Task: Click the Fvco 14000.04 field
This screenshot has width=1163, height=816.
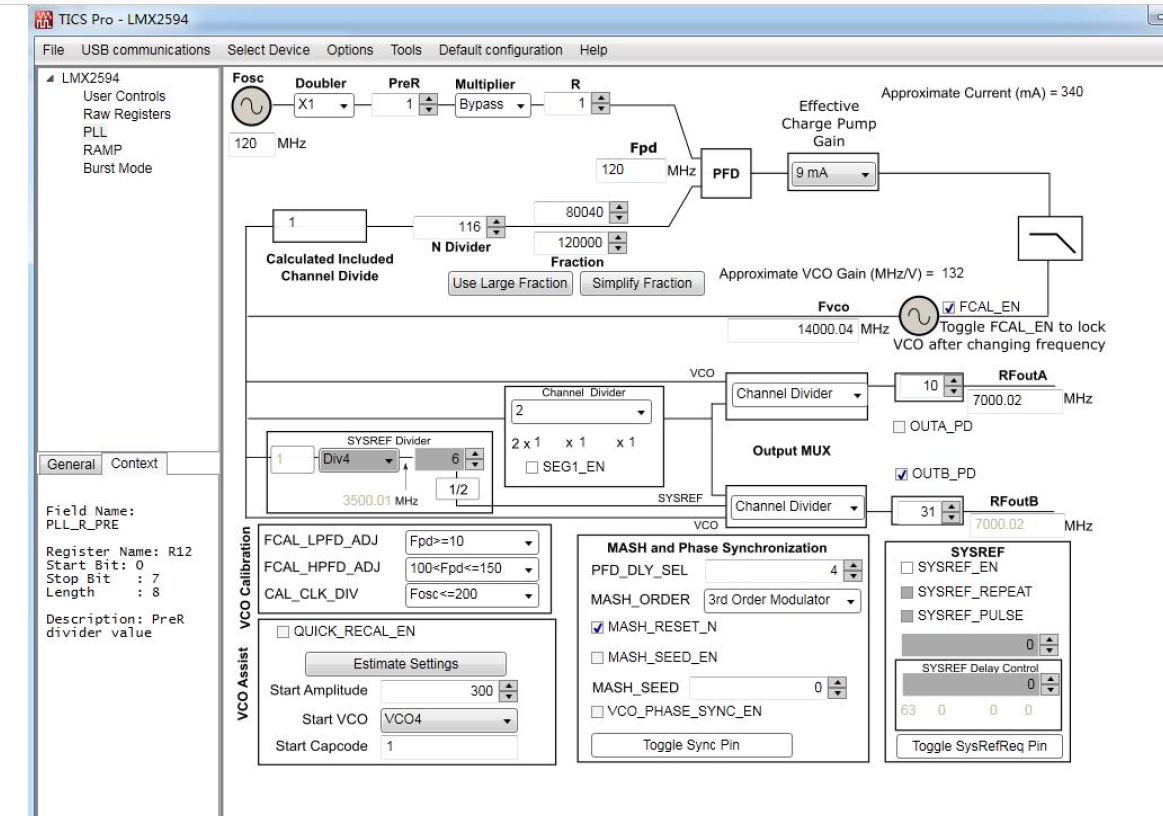Action: pyautogui.click(x=793, y=330)
